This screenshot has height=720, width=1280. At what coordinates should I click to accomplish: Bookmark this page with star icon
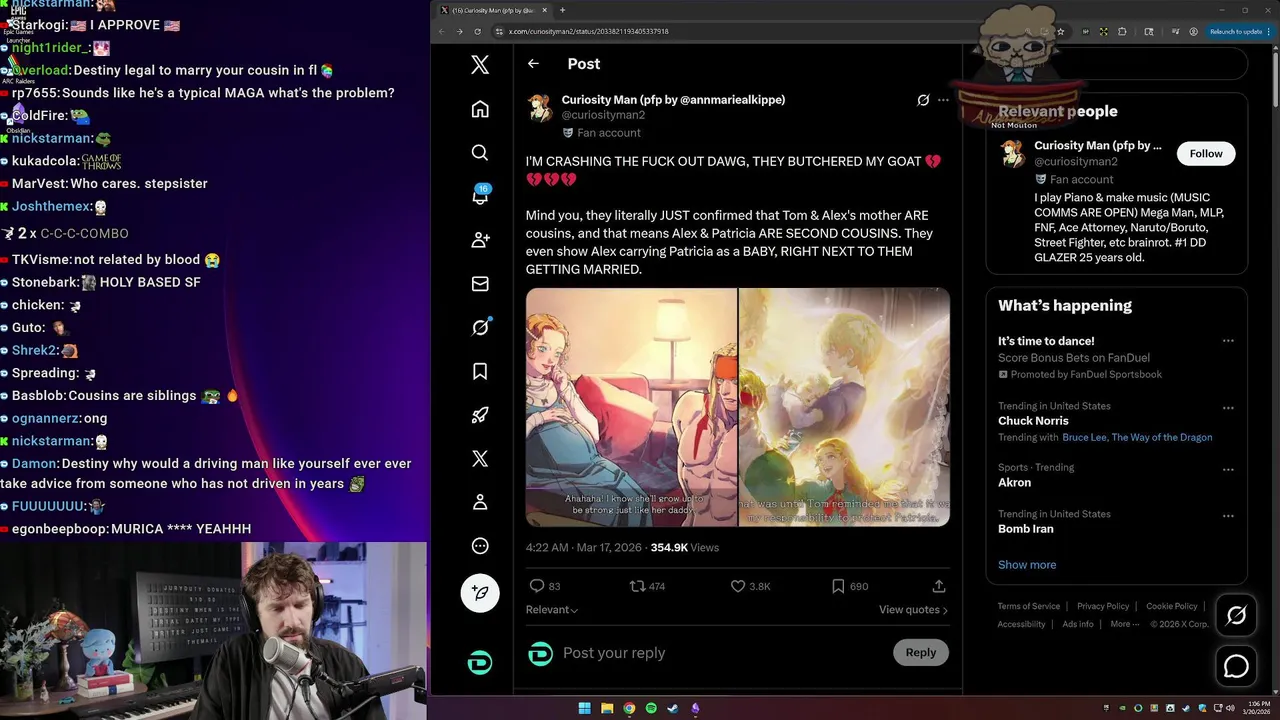click(1060, 31)
